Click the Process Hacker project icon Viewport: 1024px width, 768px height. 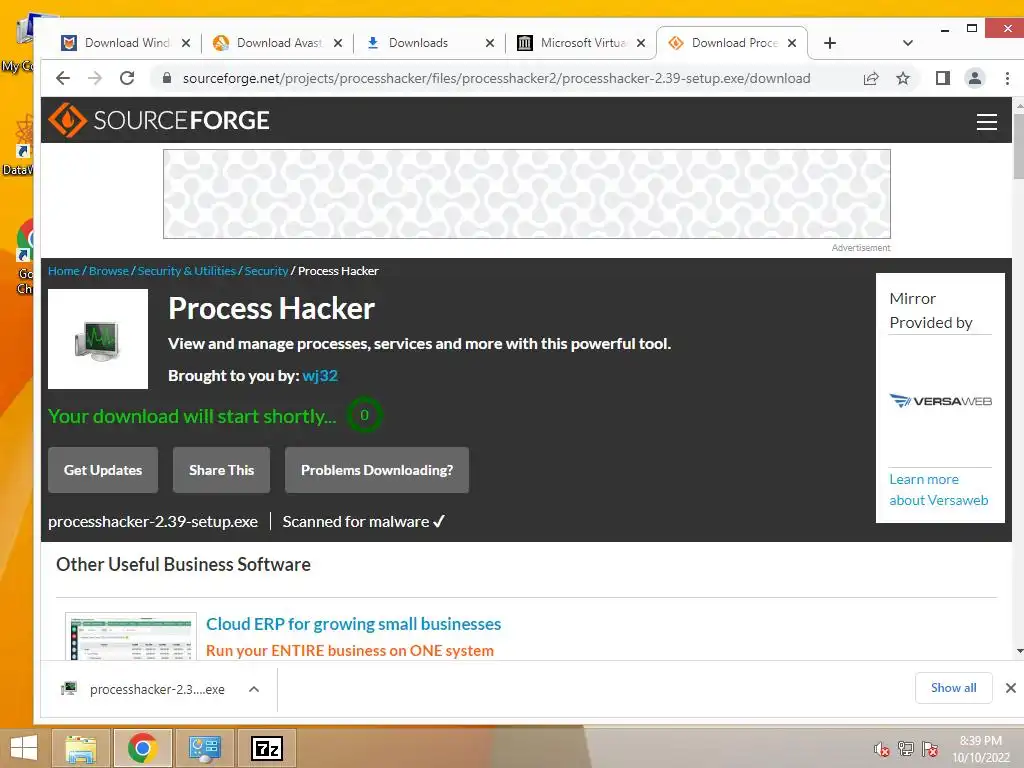click(x=98, y=339)
